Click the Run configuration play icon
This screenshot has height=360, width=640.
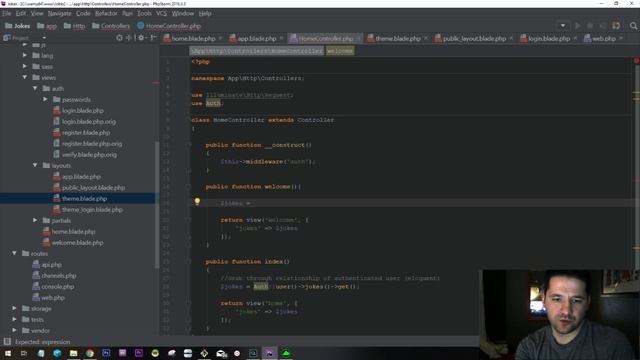(x=578, y=26)
